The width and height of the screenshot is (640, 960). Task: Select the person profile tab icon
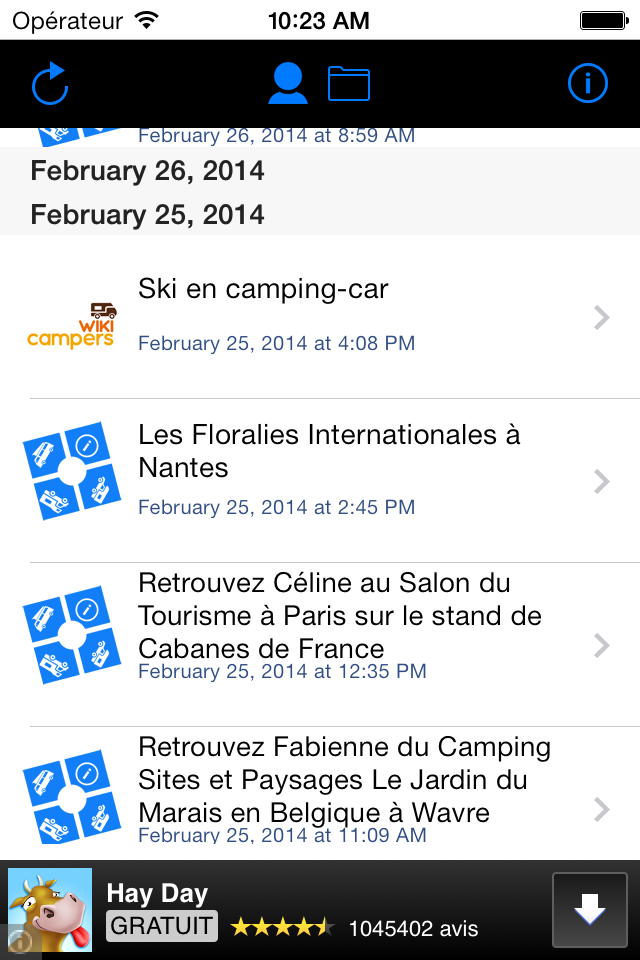[x=288, y=84]
